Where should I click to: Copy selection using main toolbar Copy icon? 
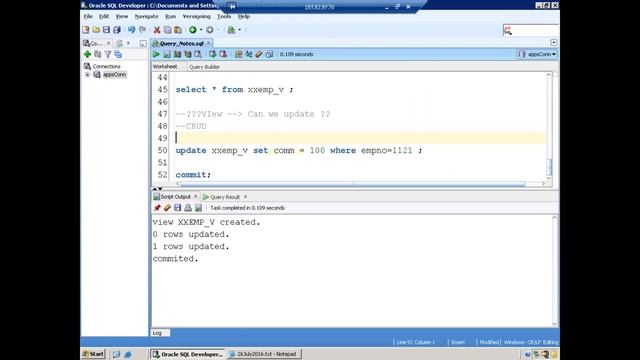167,30
